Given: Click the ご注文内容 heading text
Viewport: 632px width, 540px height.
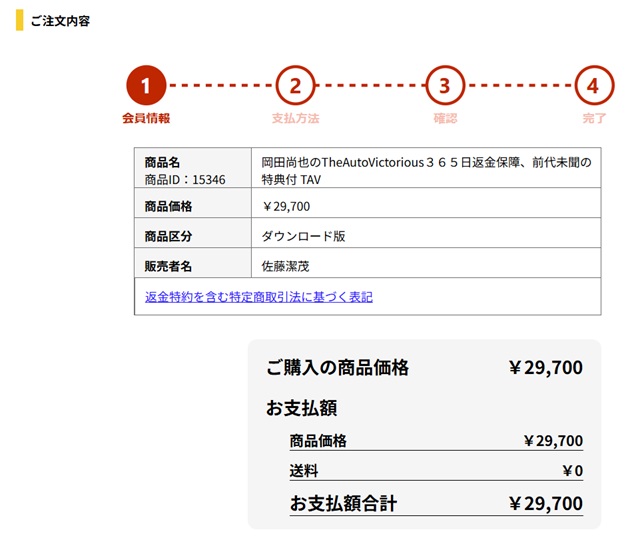Looking at the screenshot, I should click(x=60, y=21).
